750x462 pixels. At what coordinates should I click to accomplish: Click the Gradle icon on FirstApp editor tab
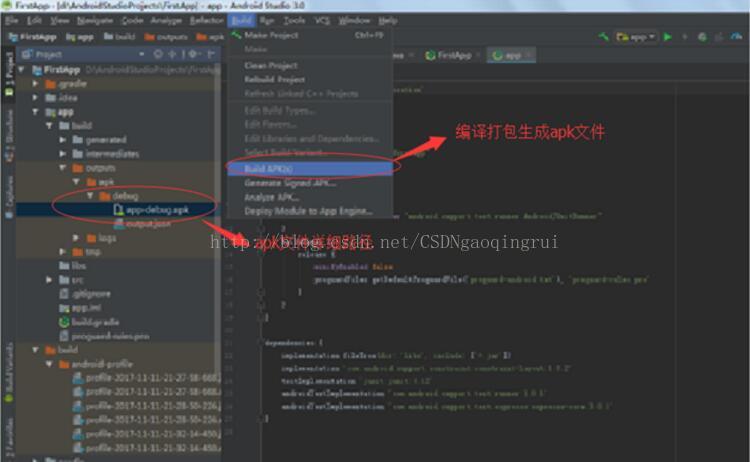430,55
